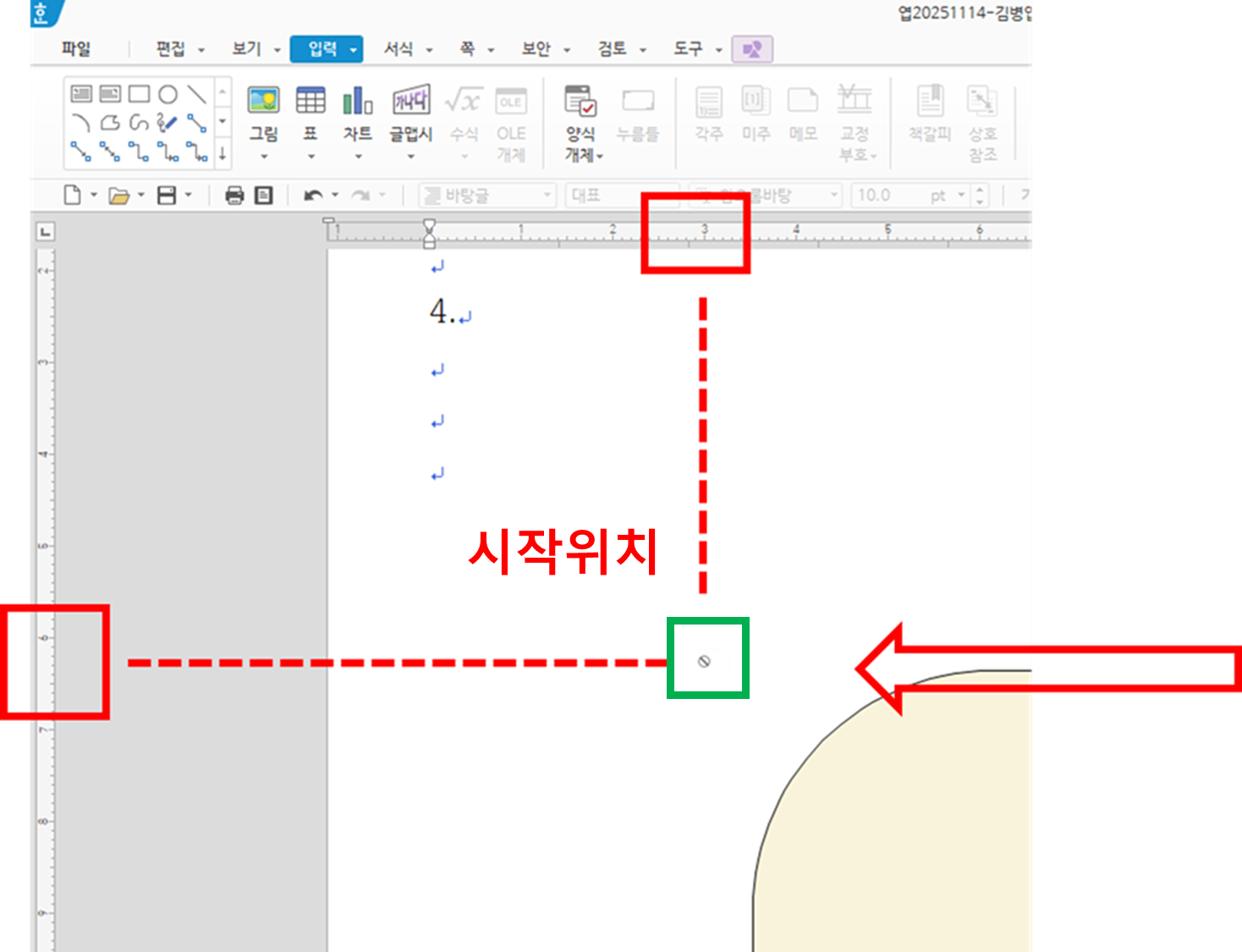Image resolution: width=1242 pixels, height=952 pixels.
Task: Open the 쪽 menu
Action: tap(476, 49)
